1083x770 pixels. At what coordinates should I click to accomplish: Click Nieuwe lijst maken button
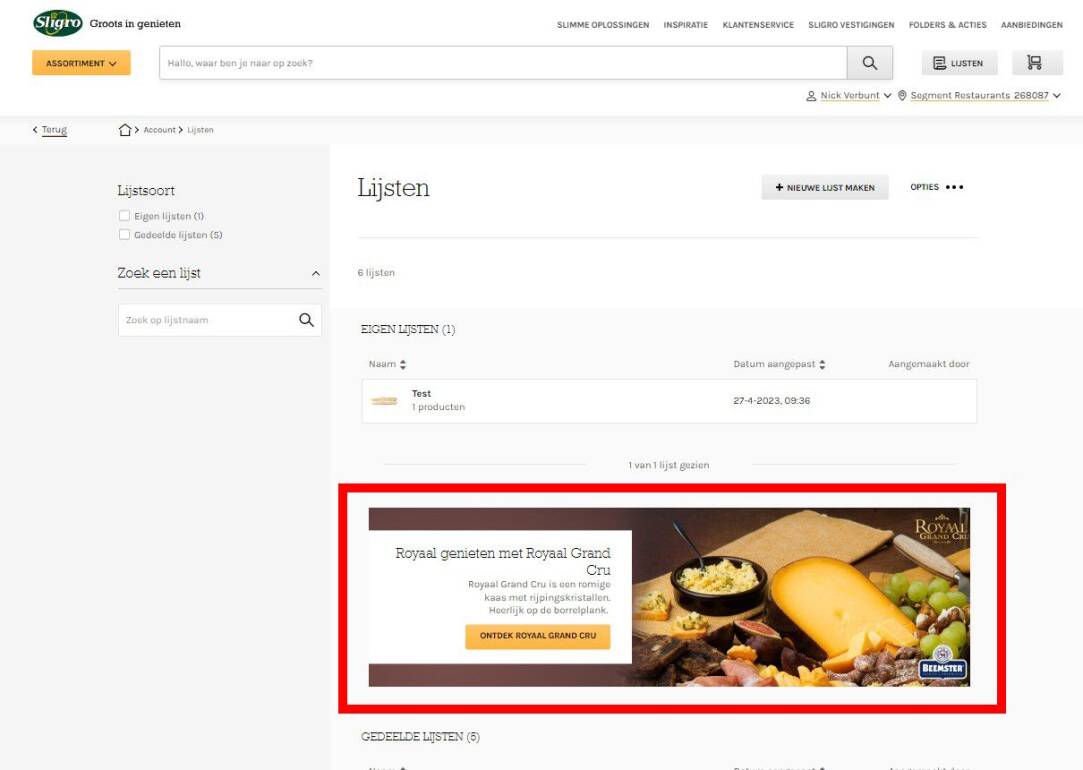[x=825, y=187]
